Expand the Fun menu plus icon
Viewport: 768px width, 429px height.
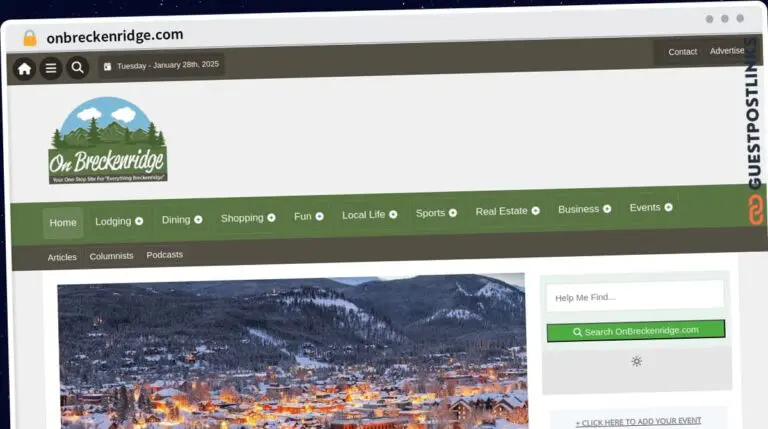click(x=319, y=216)
